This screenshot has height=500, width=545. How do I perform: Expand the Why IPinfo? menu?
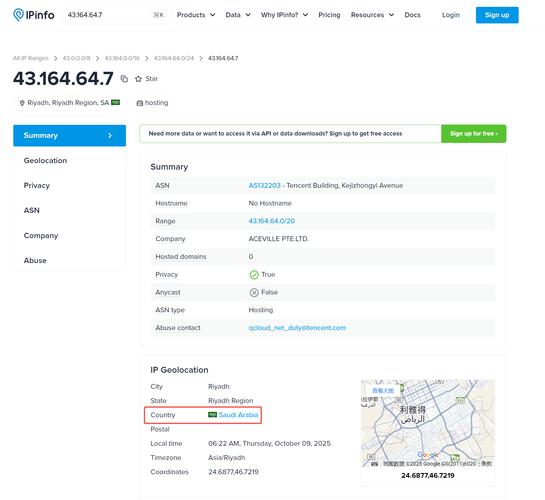click(x=284, y=15)
